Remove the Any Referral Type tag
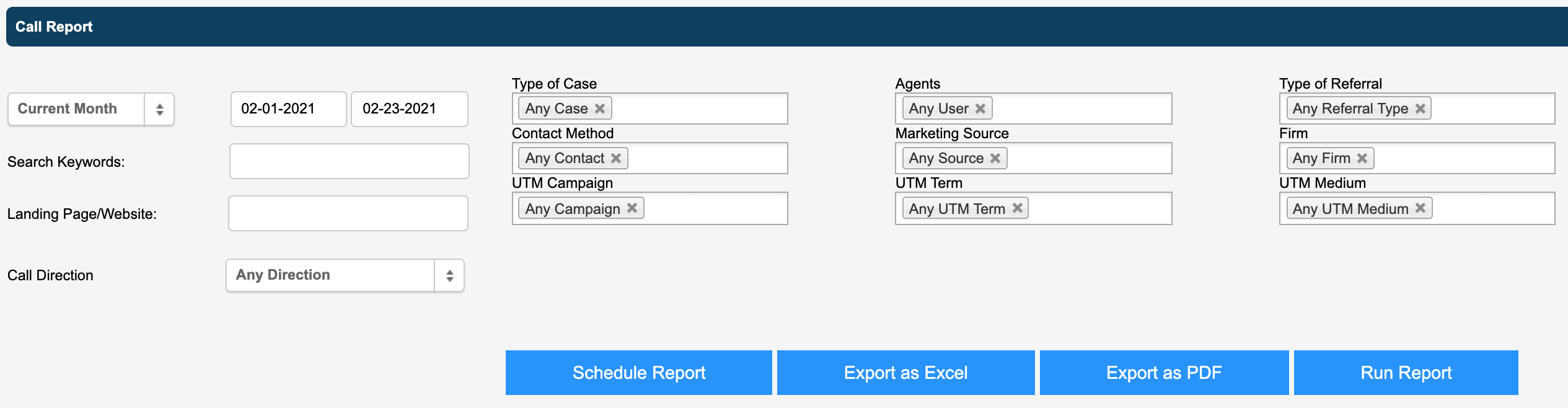The width and height of the screenshot is (1568, 408). point(1420,109)
